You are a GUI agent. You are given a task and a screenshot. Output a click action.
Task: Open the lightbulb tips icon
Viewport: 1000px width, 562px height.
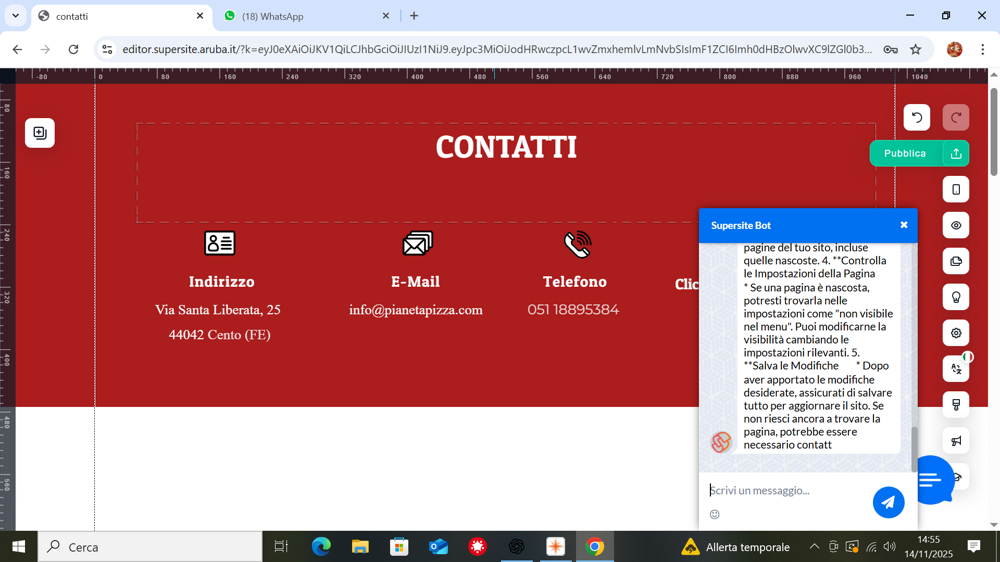pyautogui.click(x=956, y=298)
